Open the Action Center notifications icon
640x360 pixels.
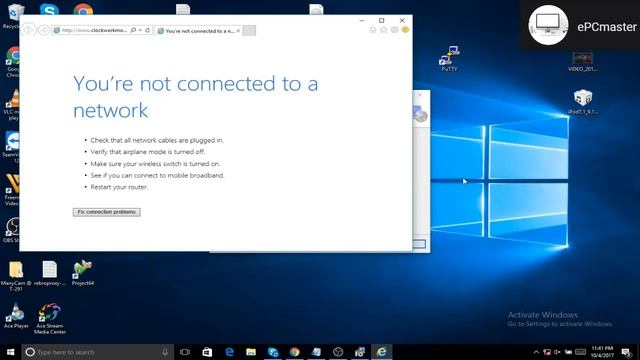626,352
